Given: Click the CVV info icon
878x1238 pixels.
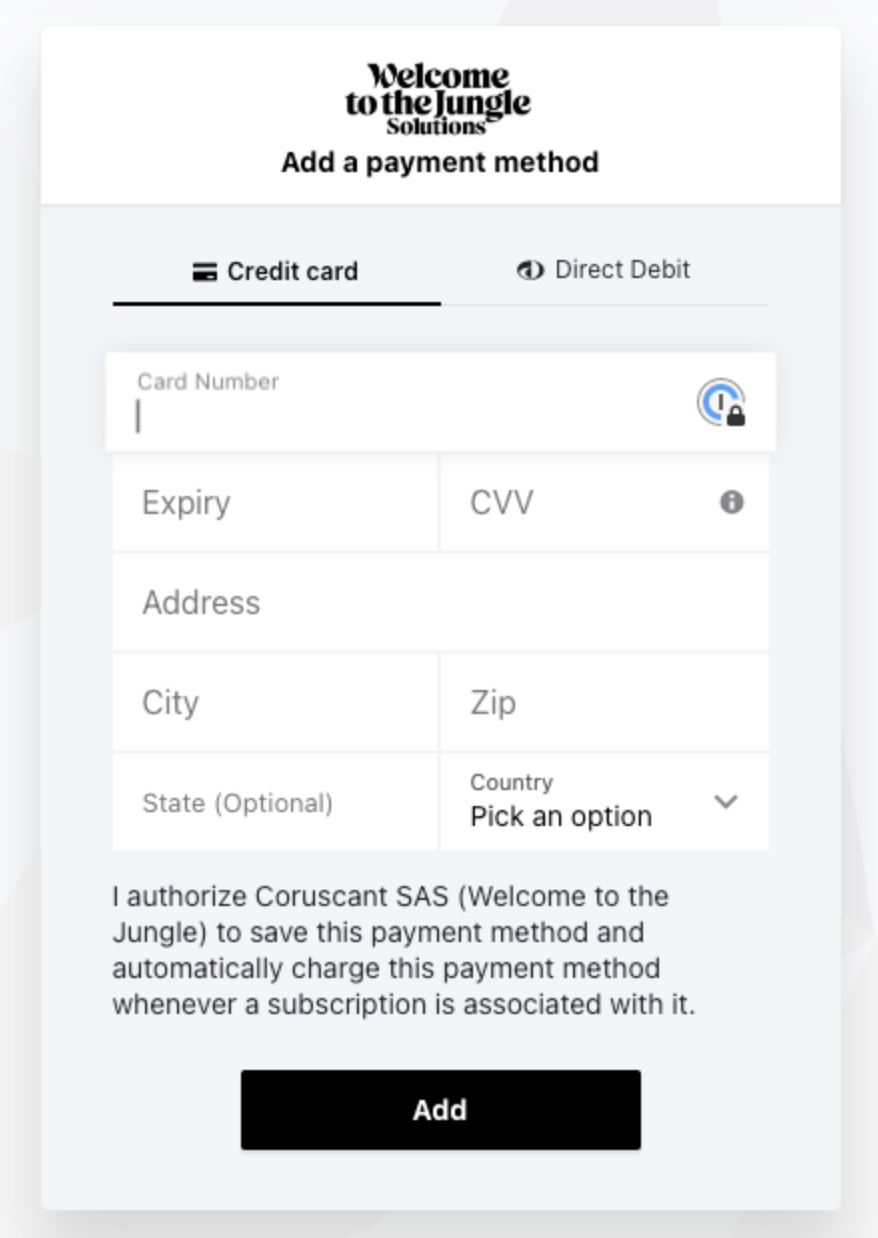Looking at the screenshot, I should click(x=732, y=502).
